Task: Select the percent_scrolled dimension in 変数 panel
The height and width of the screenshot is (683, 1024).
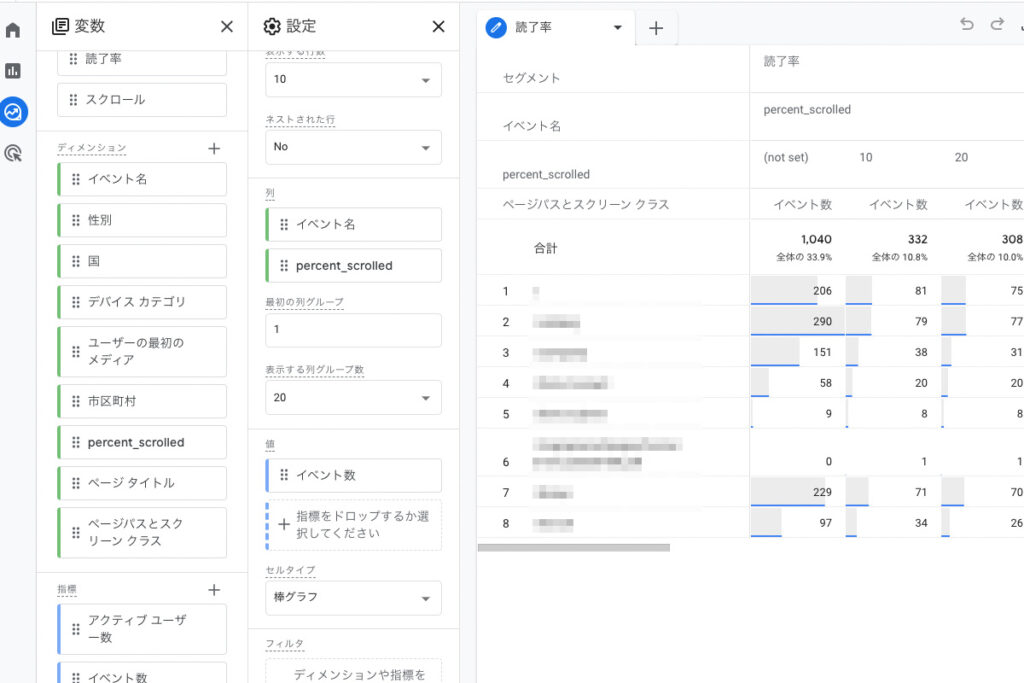Action: [142, 442]
